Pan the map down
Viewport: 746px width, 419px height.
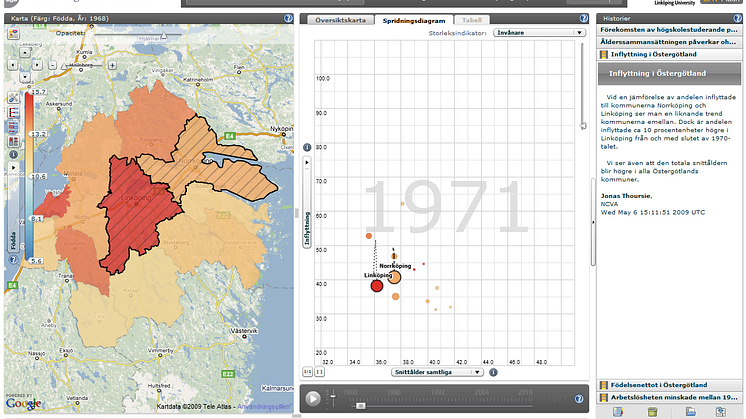tap(25, 77)
